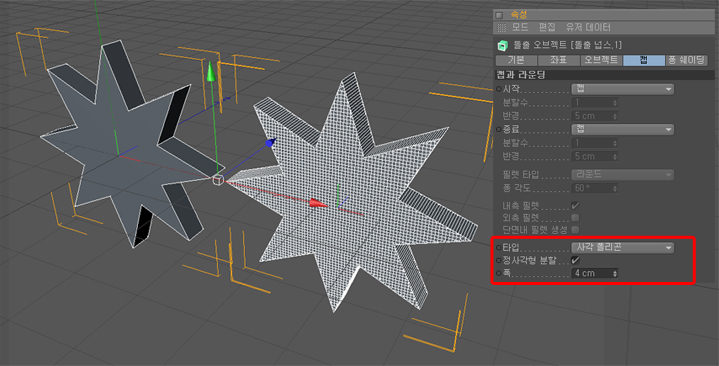
Task: Click the keyframe dot beside 타입
Action: point(498,248)
